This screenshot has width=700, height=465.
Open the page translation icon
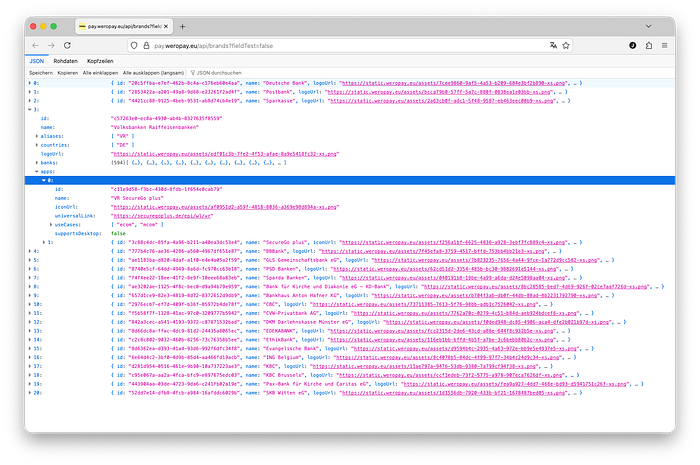[554, 46]
